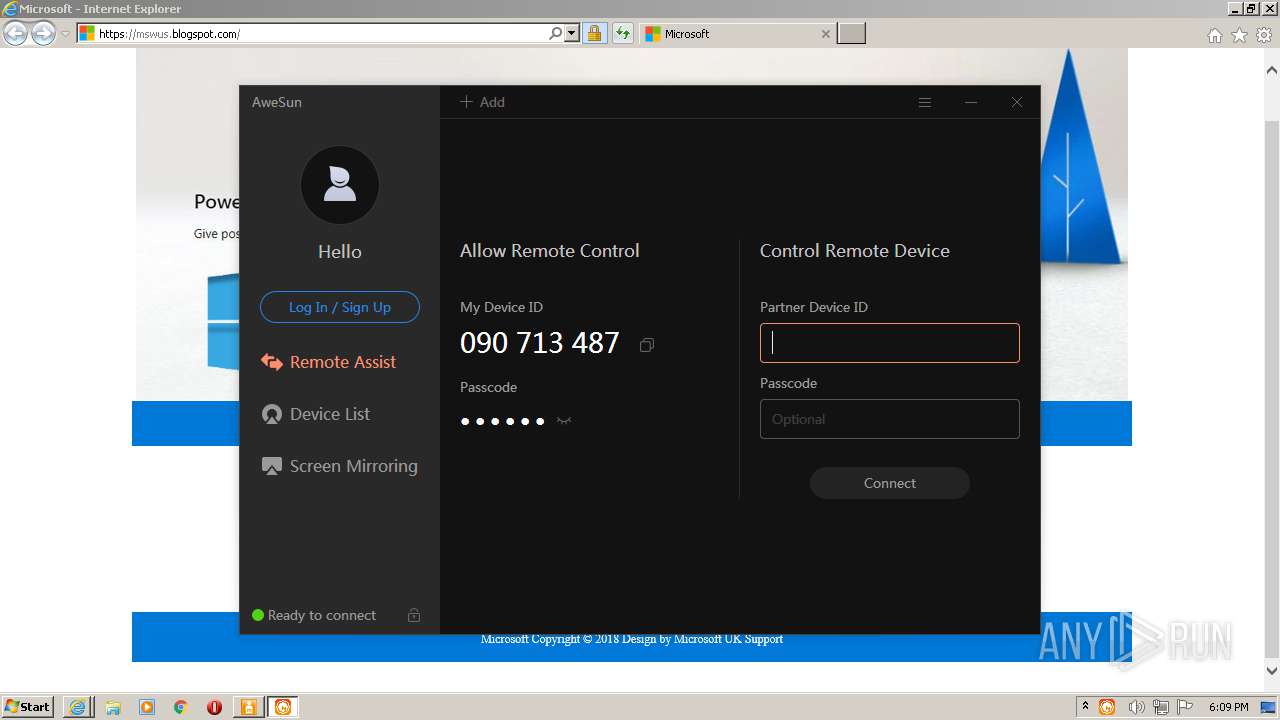Image resolution: width=1280 pixels, height=720 pixels.
Task: Click the Action Center flag tray icon
Action: pyautogui.click(x=1186, y=707)
